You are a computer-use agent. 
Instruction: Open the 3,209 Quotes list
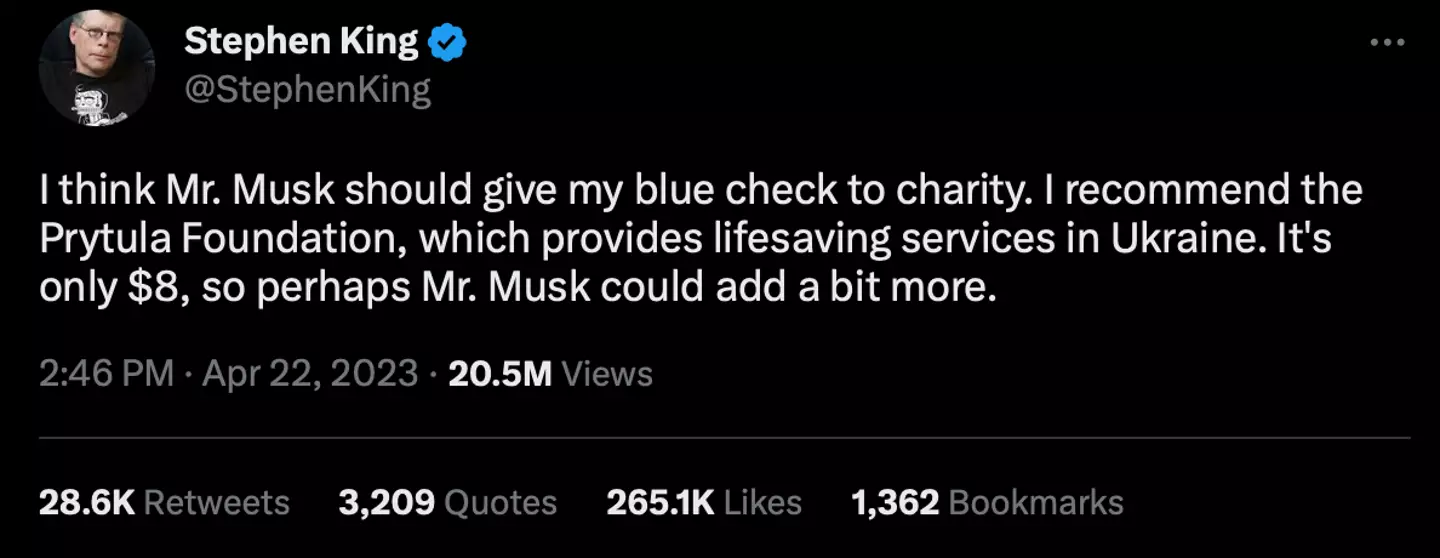(x=447, y=502)
